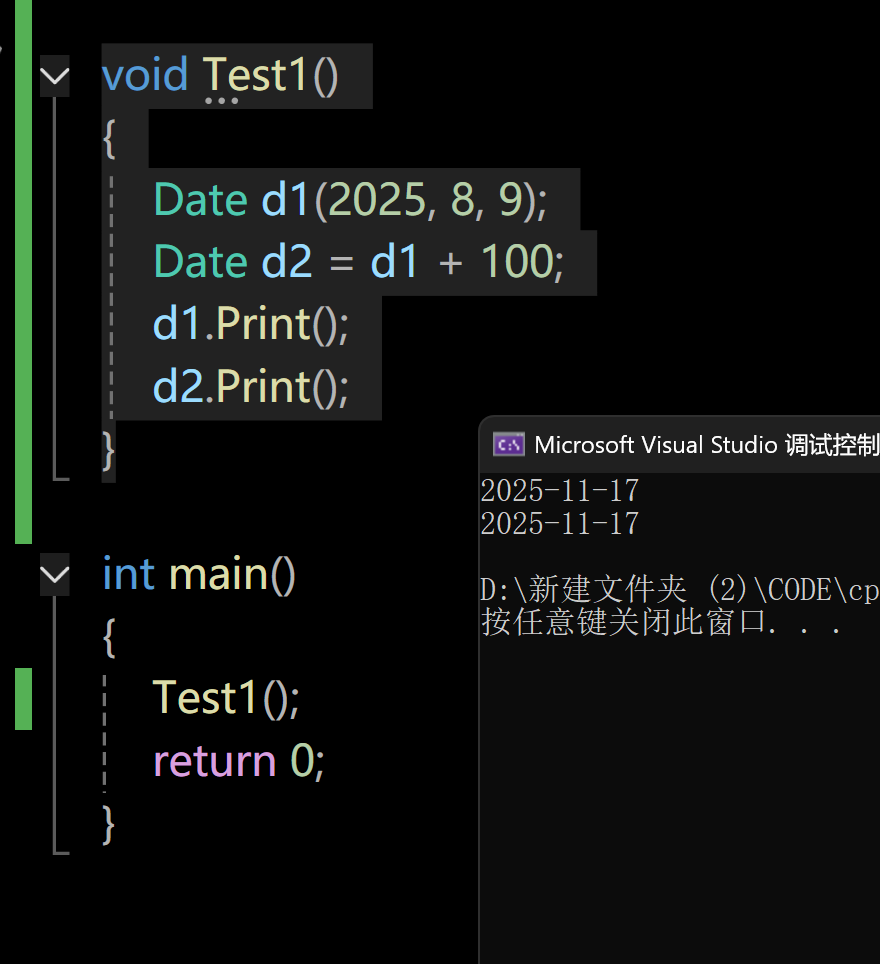Click the Test1() call inside main
Screen dimensions: 880x964
(226, 698)
